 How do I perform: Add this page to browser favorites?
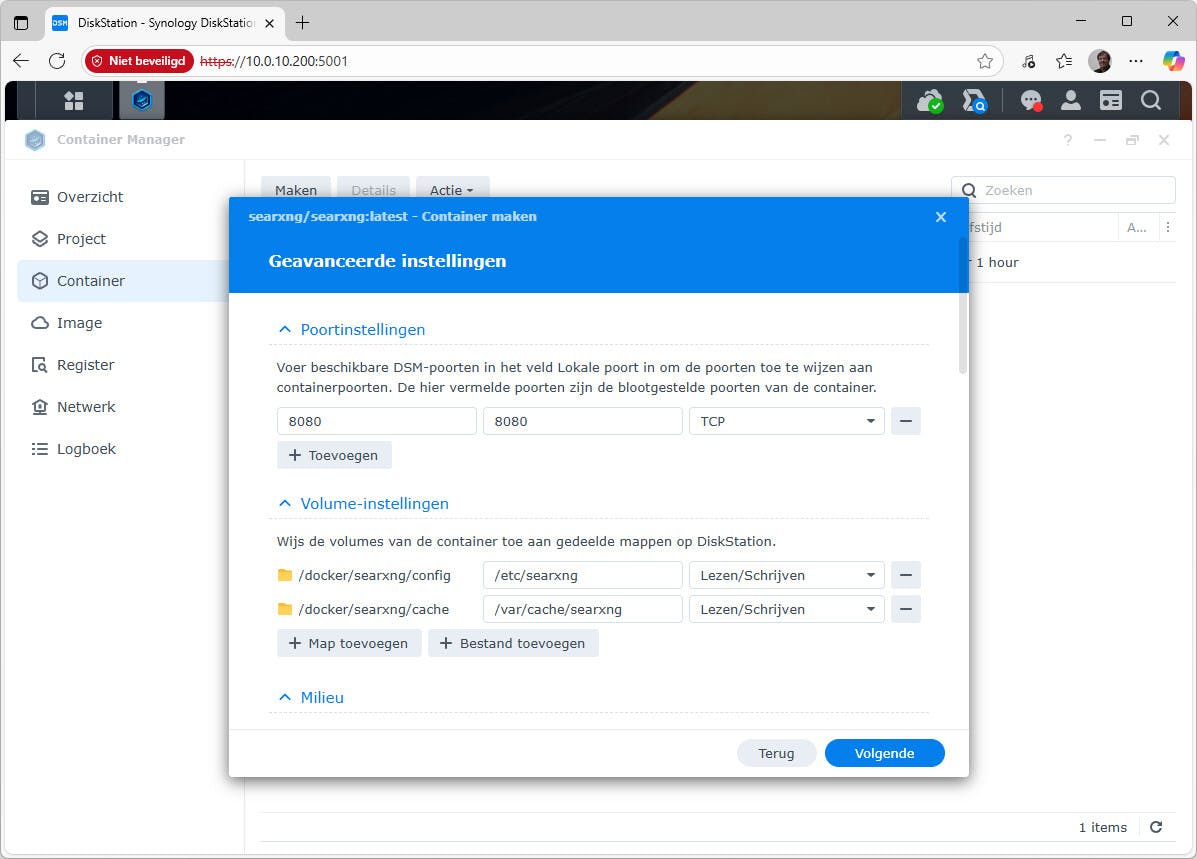(985, 61)
